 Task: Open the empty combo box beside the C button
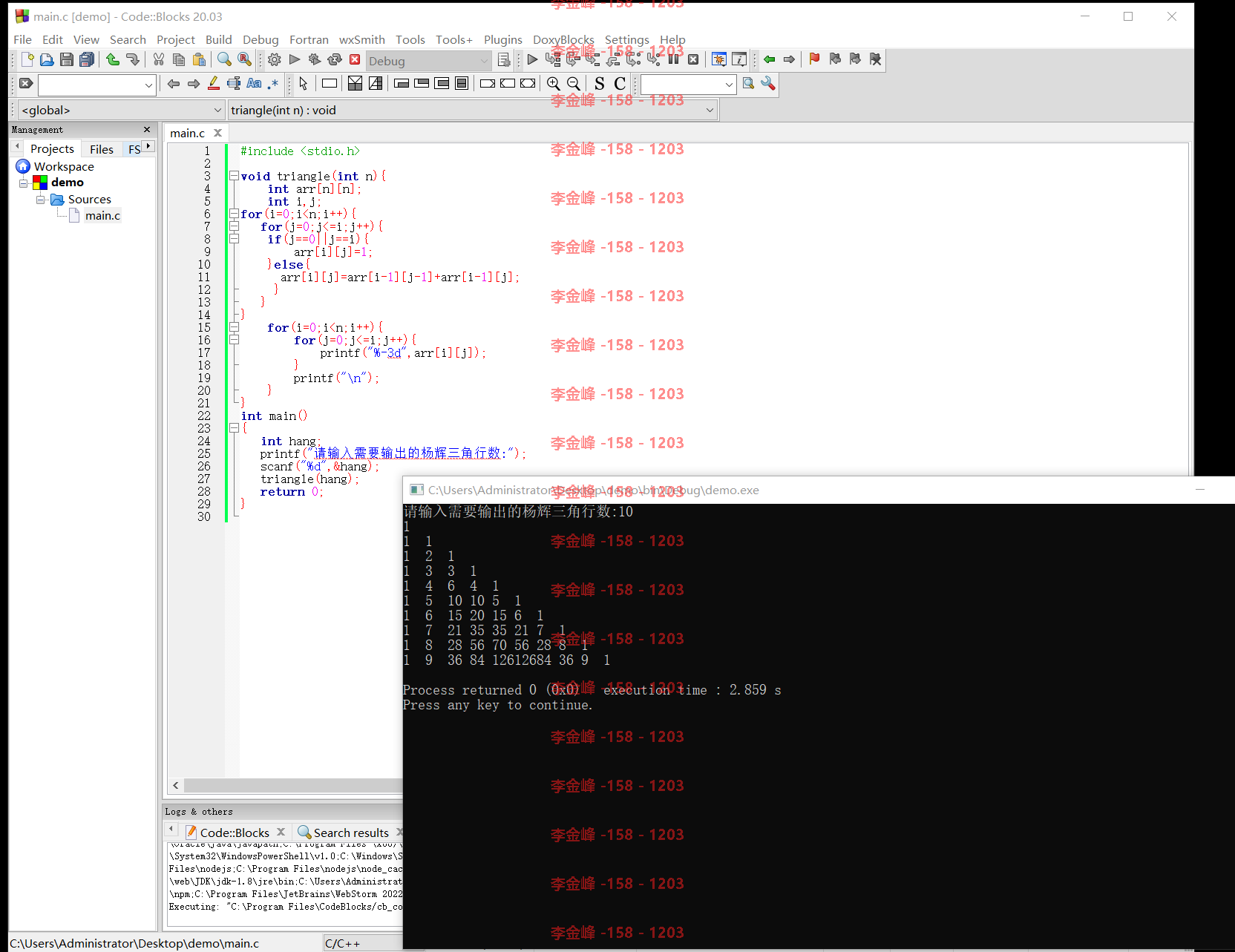(x=689, y=85)
